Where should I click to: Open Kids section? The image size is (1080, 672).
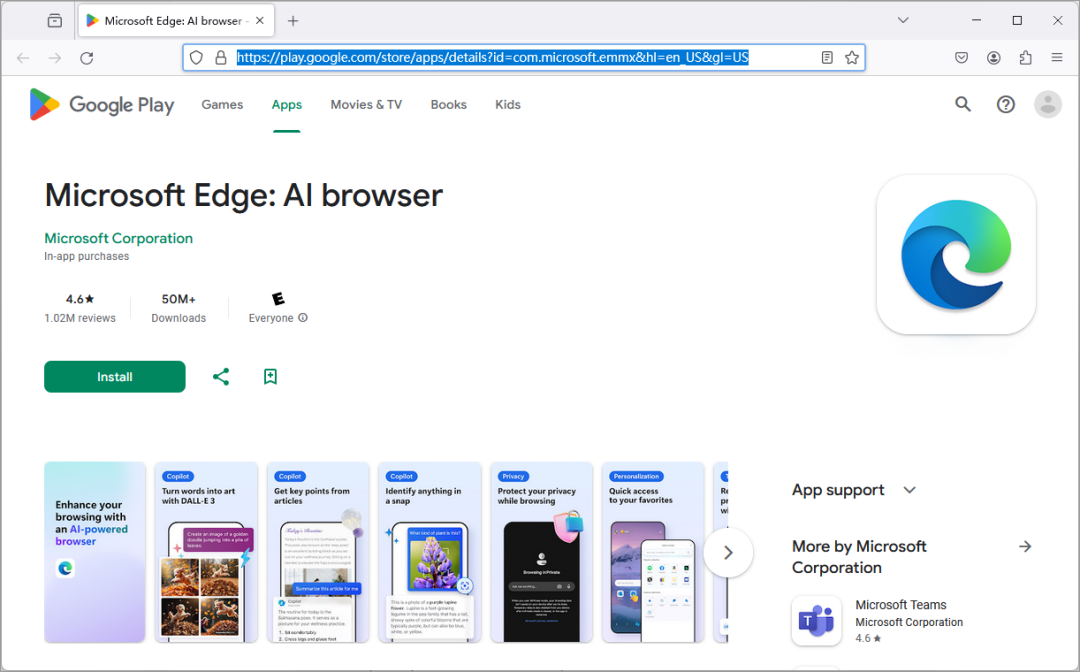click(x=508, y=105)
